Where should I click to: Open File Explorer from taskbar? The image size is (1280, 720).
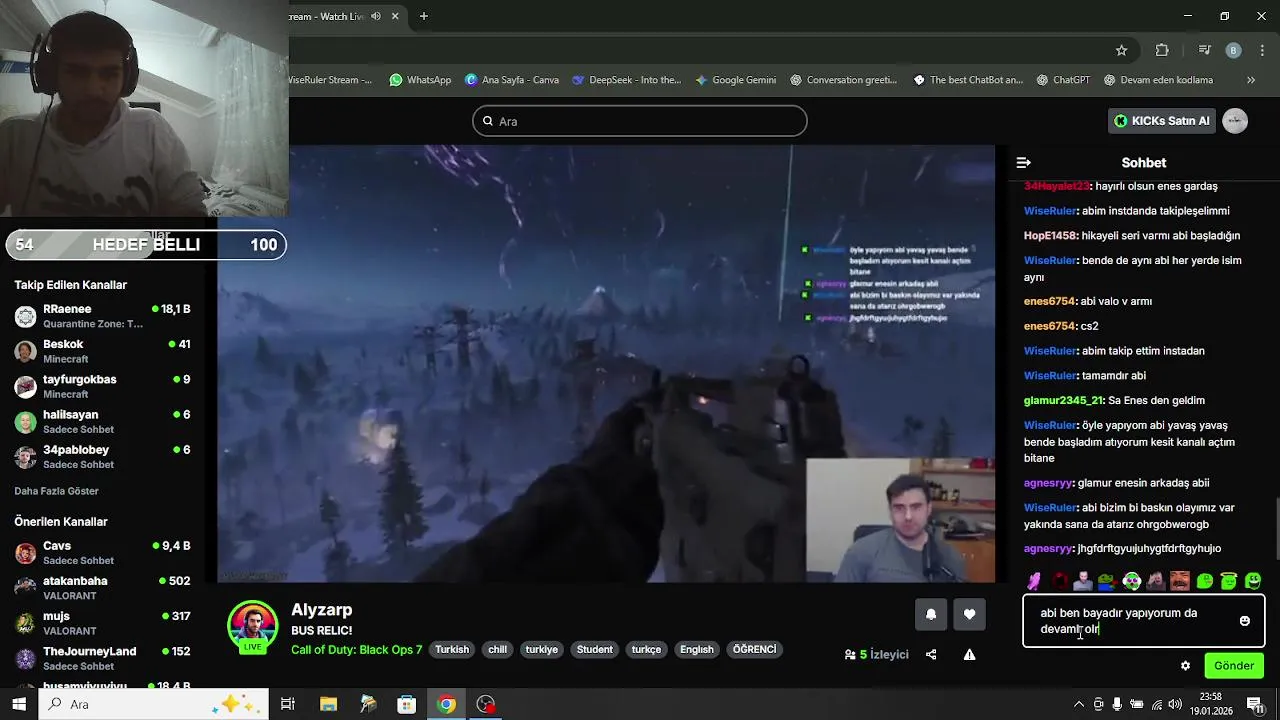[x=328, y=704]
